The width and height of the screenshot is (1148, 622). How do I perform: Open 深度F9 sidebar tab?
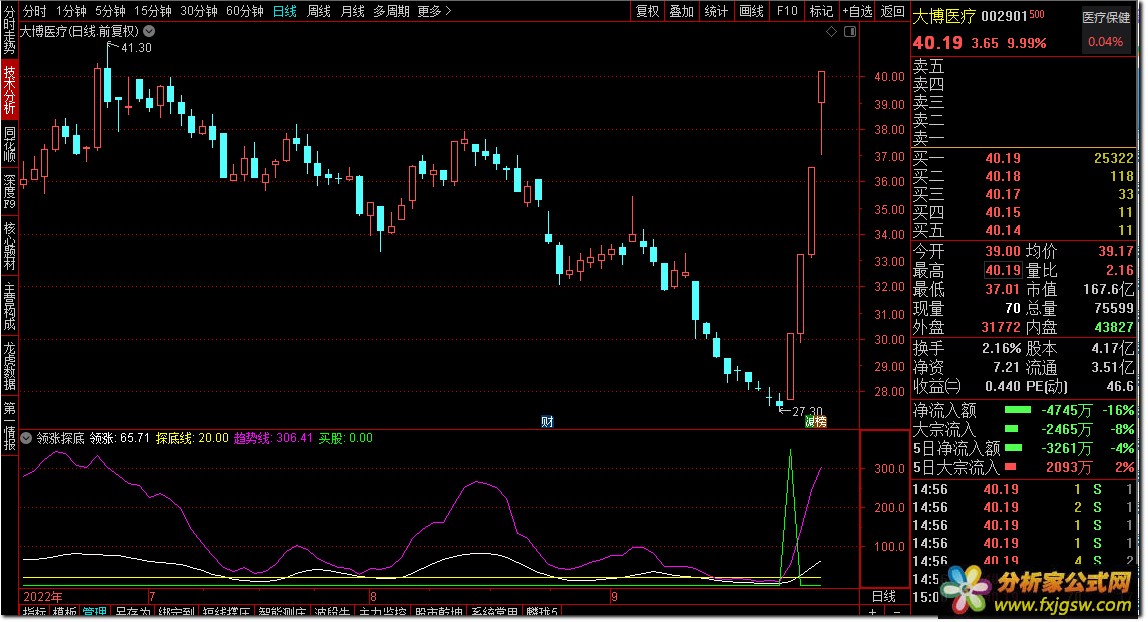9,191
